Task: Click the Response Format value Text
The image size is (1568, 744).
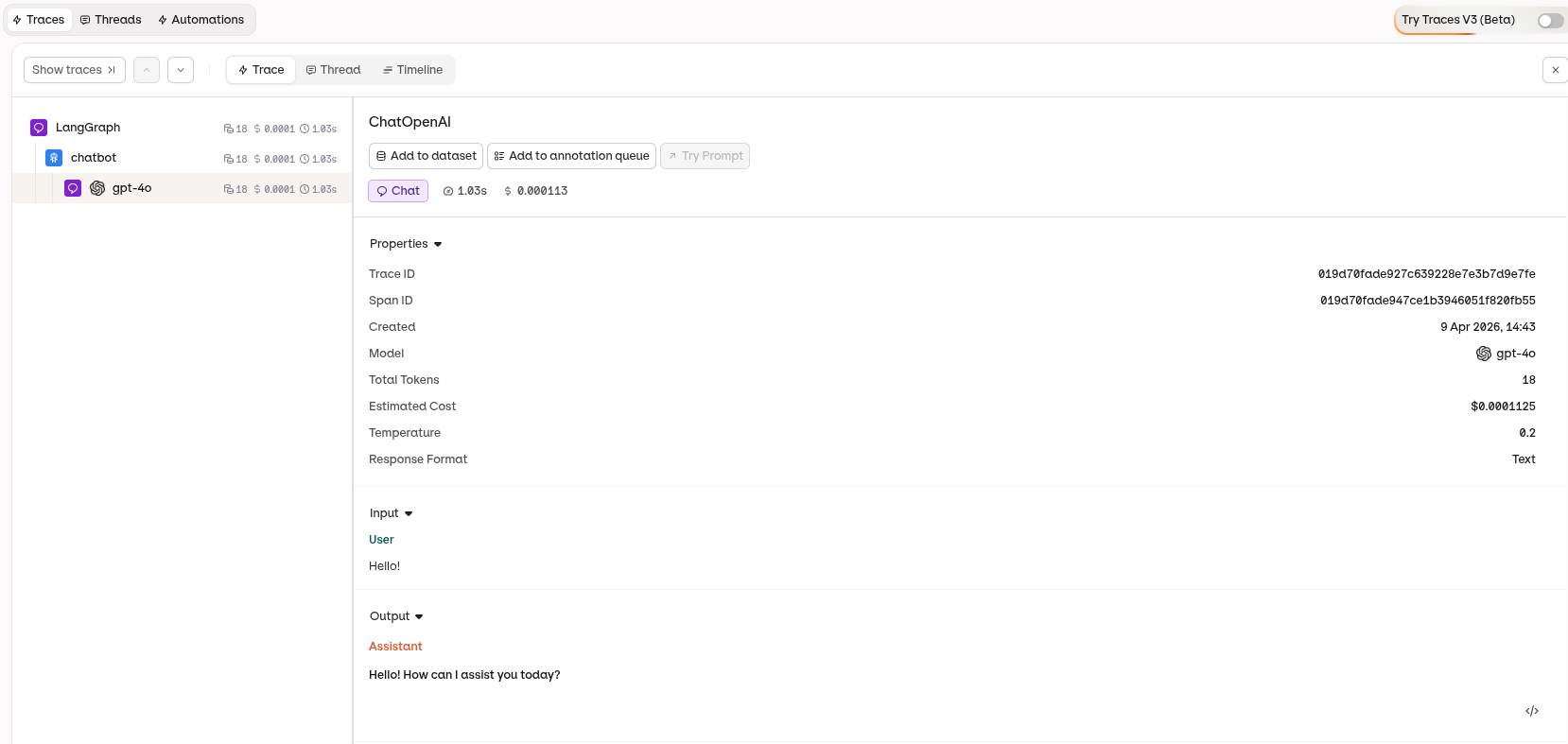Action: tap(1524, 459)
